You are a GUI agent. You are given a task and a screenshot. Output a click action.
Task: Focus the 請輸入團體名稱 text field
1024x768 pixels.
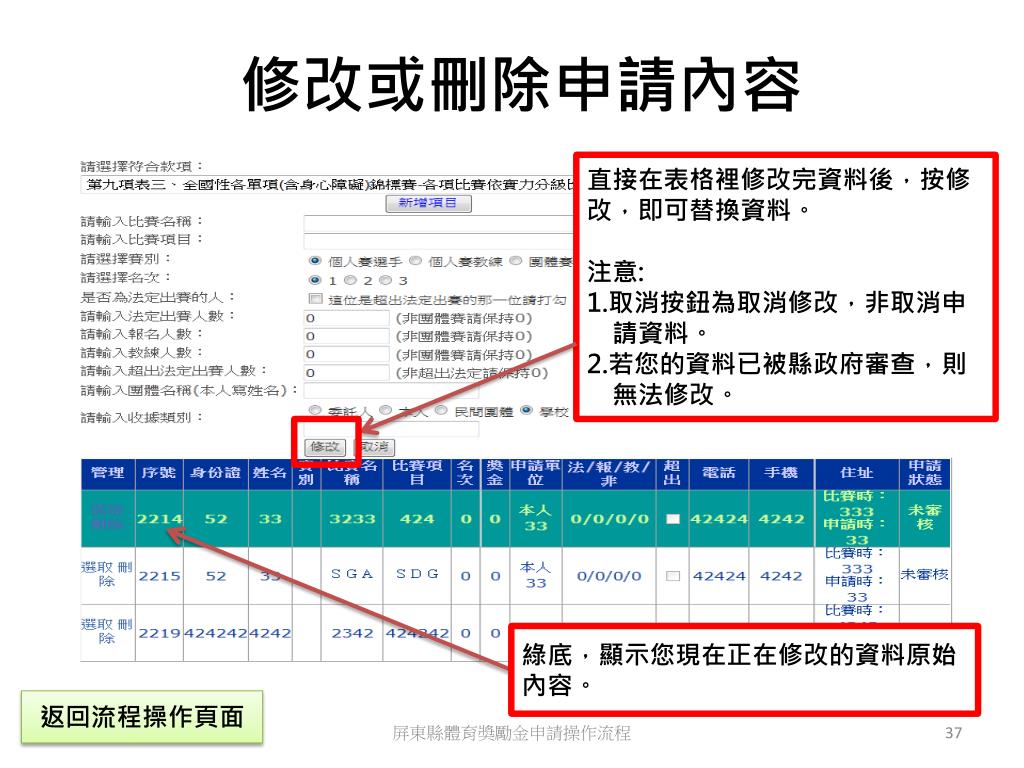tap(391, 391)
